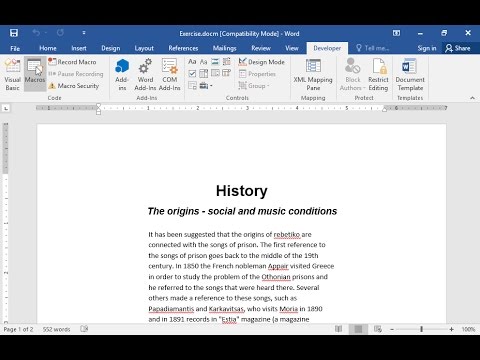Screen dimensions: 480x360
Task: Click Pause Recording in the Code group
Action: pos(76,74)
